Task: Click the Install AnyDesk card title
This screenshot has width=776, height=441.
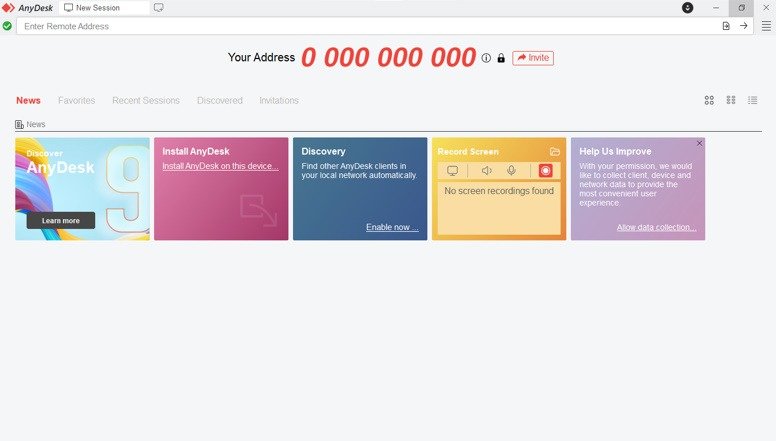Action: pos(196,151)
